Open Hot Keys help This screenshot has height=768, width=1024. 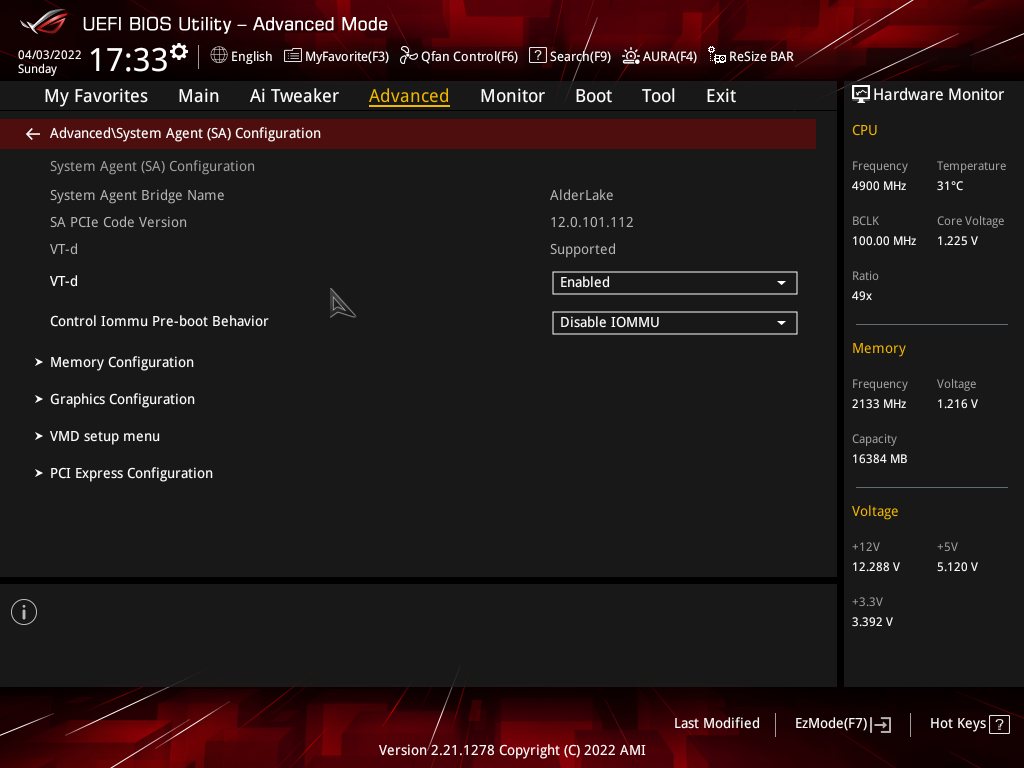968,724
